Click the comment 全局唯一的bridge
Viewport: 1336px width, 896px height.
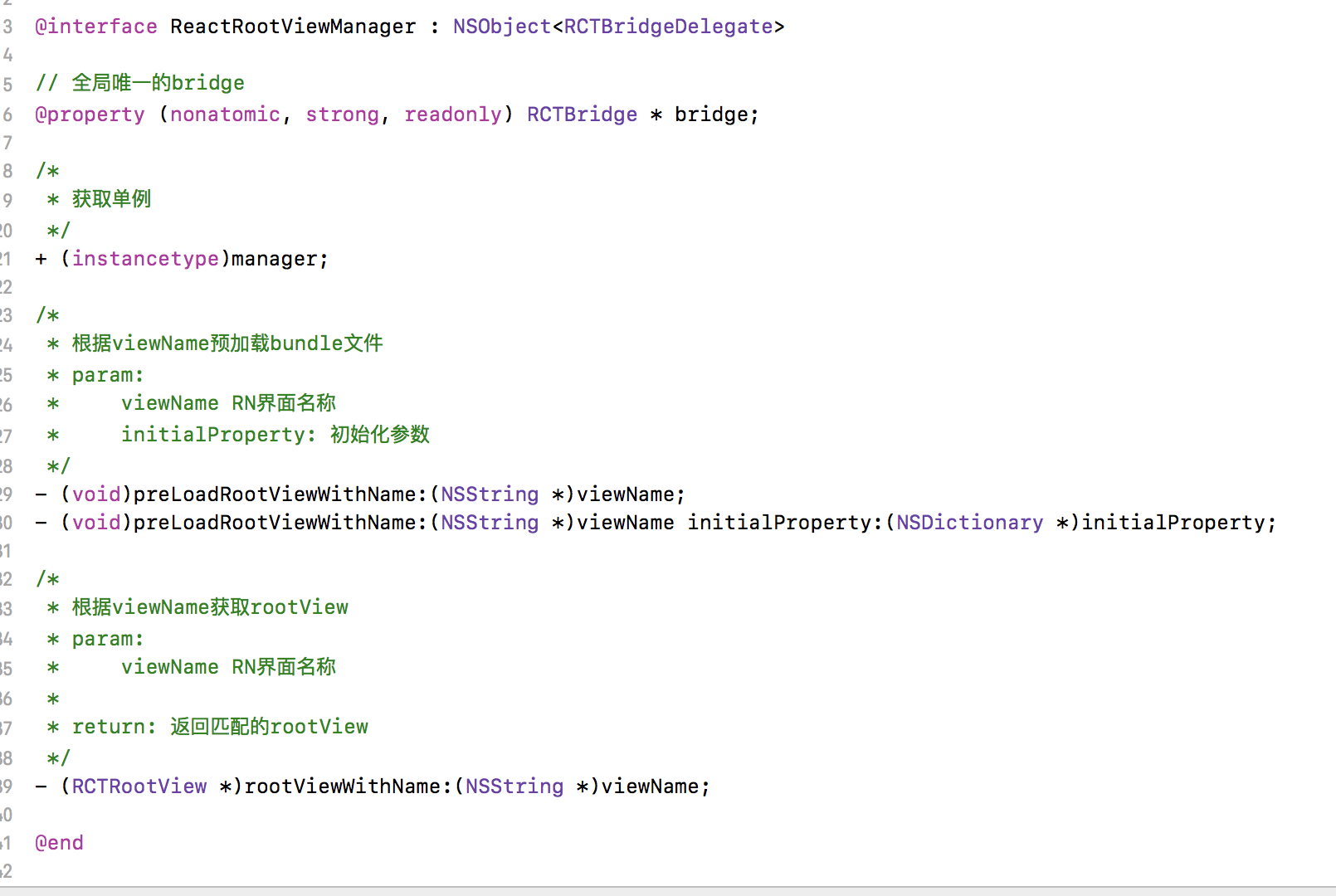158,83
